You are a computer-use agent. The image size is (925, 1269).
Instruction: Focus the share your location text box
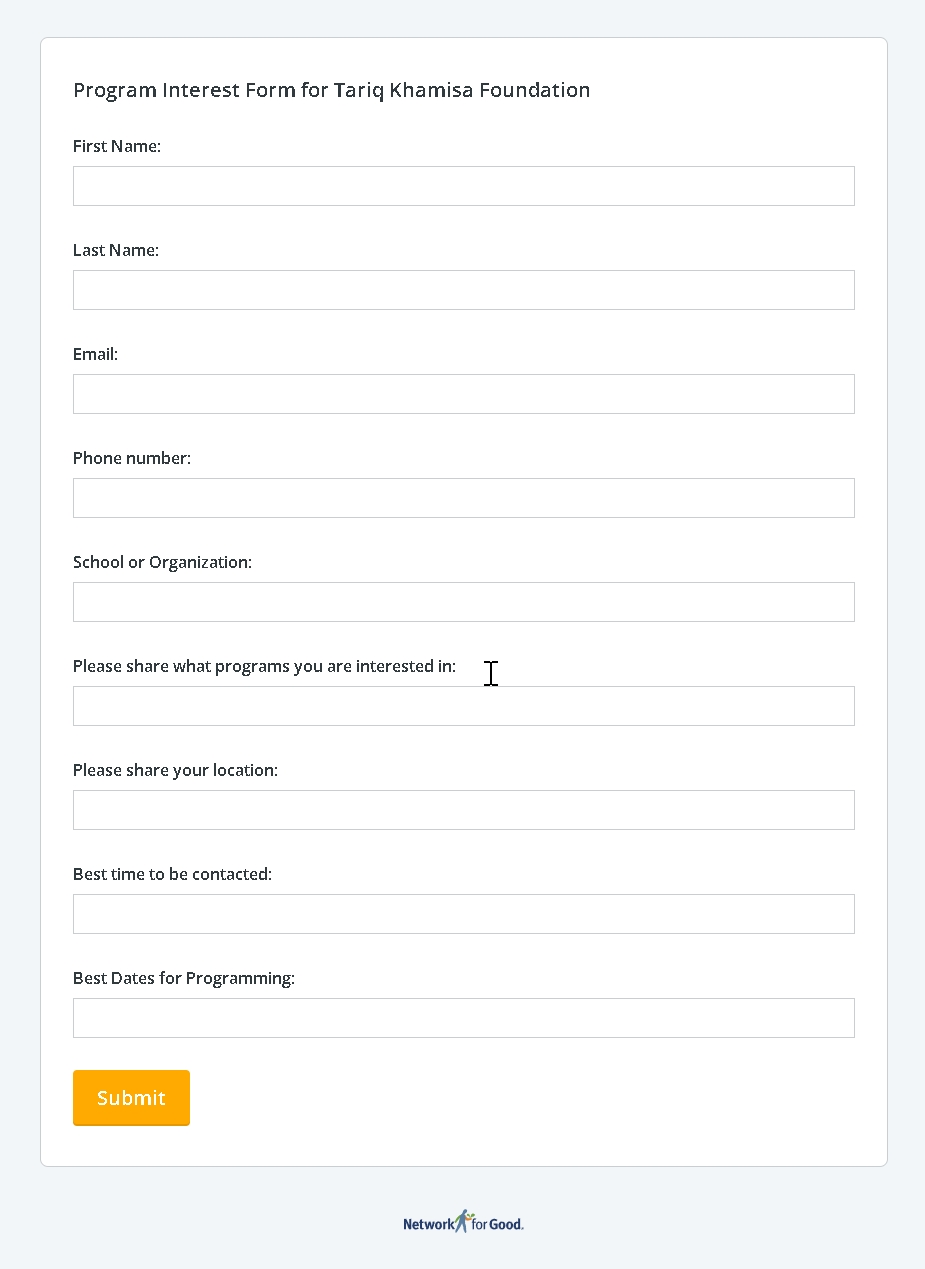[x=464, y=810]
